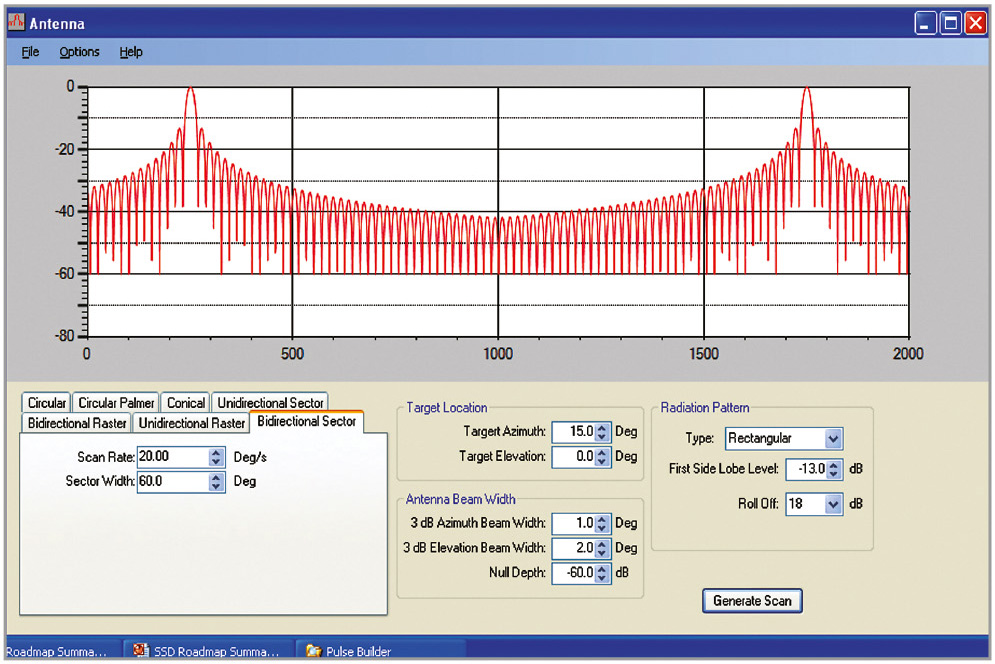The image size is (995, 664).
Task: Click the 3 dB Azimuth Beam Width field
Action: point(573,523)
